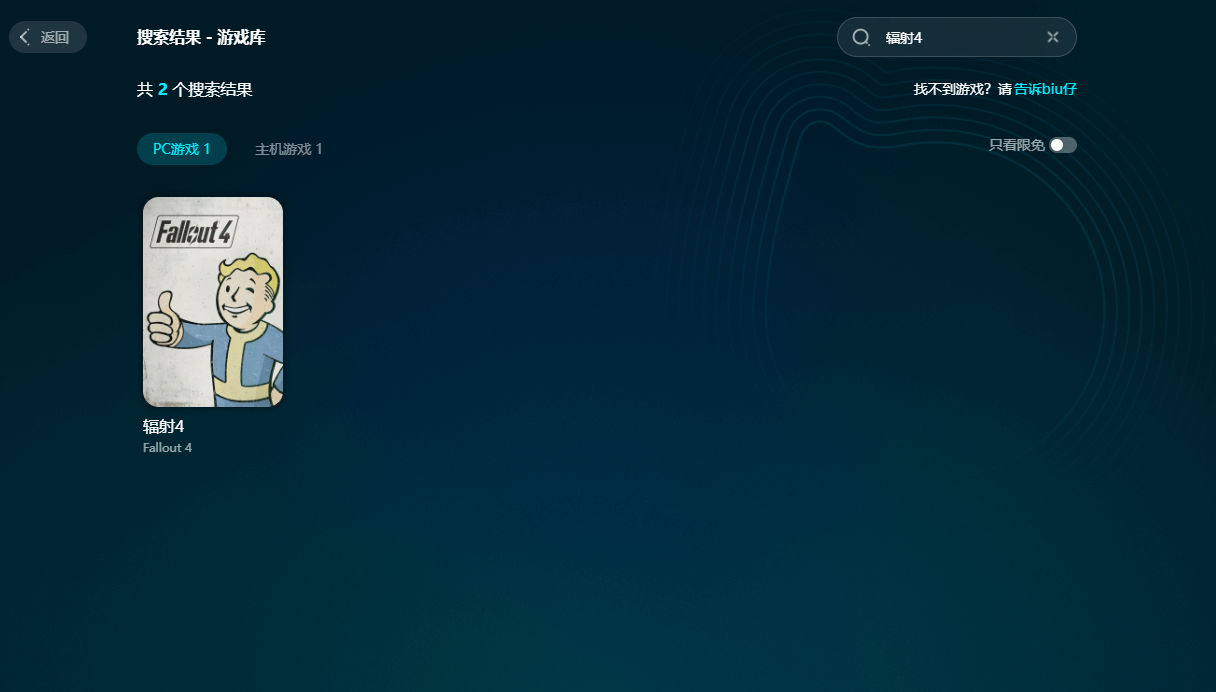The height and width of the screenshot is (692, 1216).
Task: Click the 个搜索结果 summary text
Action: click(x=212, y=90)
